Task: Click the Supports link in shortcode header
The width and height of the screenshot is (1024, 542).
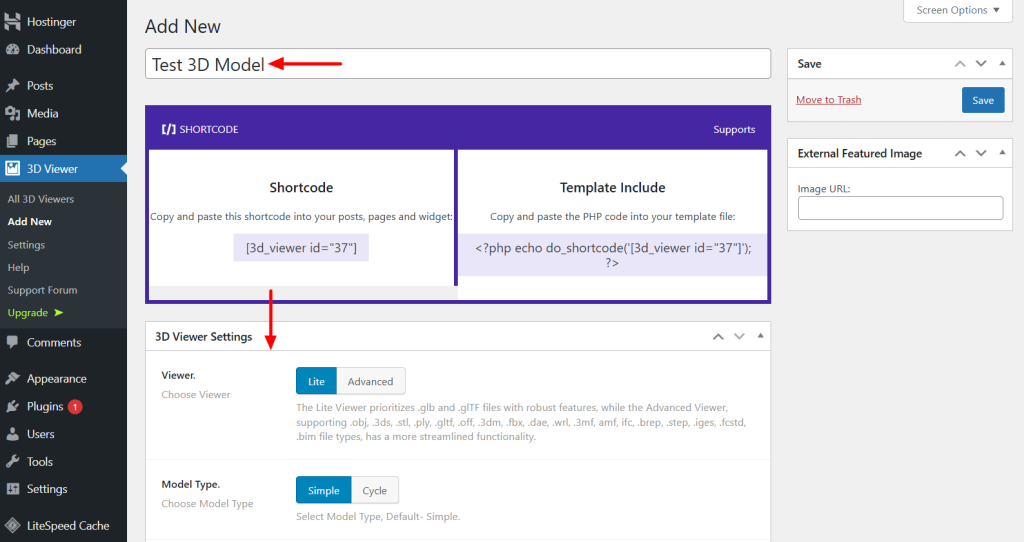Action: click(734, 129)
